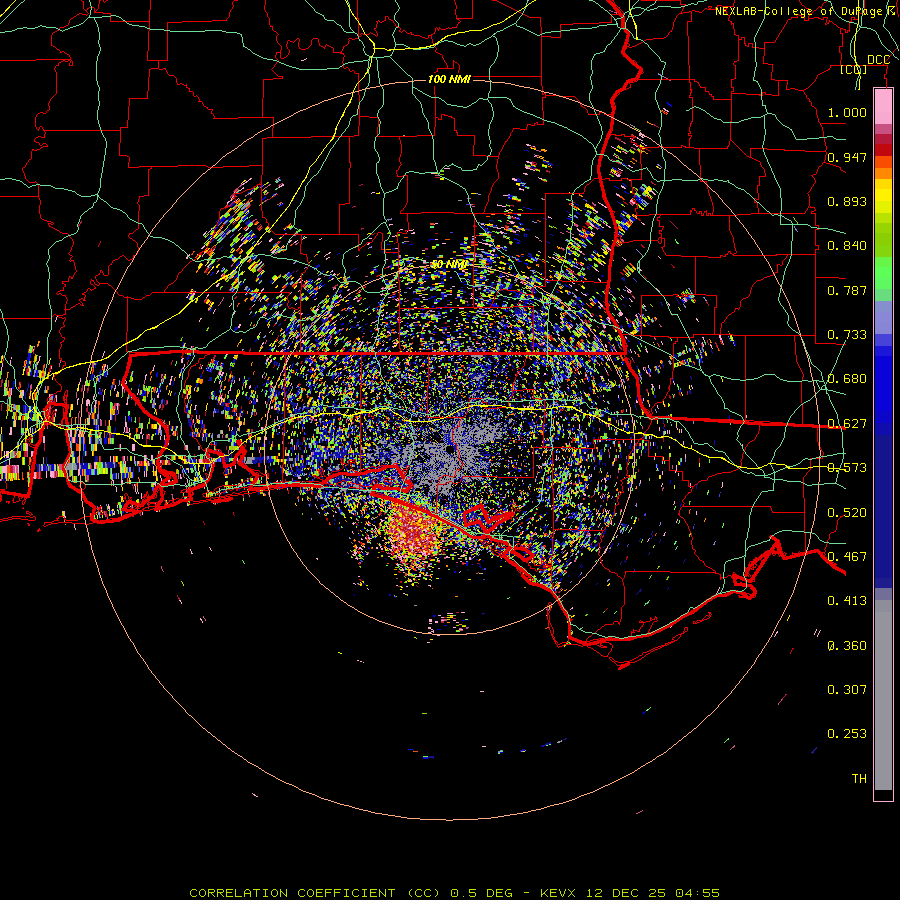Click the 0.253 scale value

tap(847, 734)
